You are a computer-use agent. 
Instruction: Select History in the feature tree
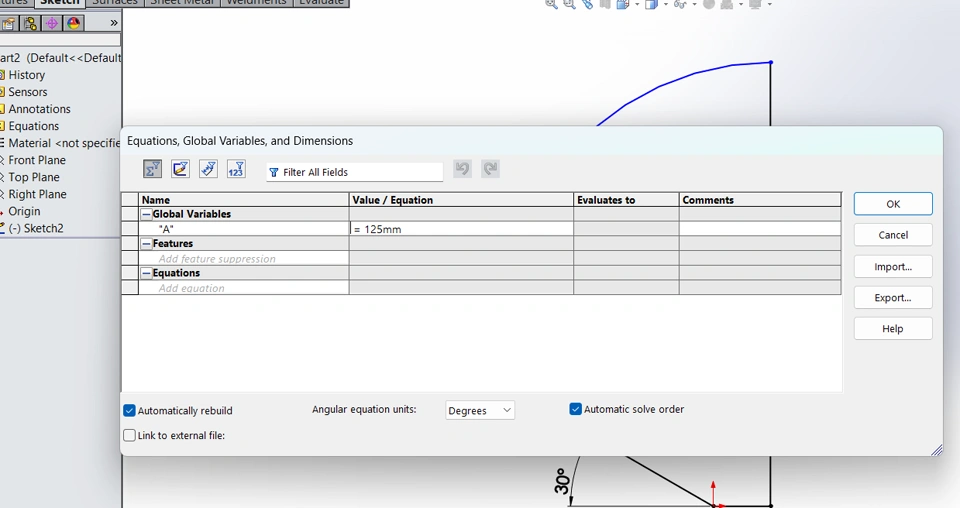pyautogui.click(x=26, y=75)
